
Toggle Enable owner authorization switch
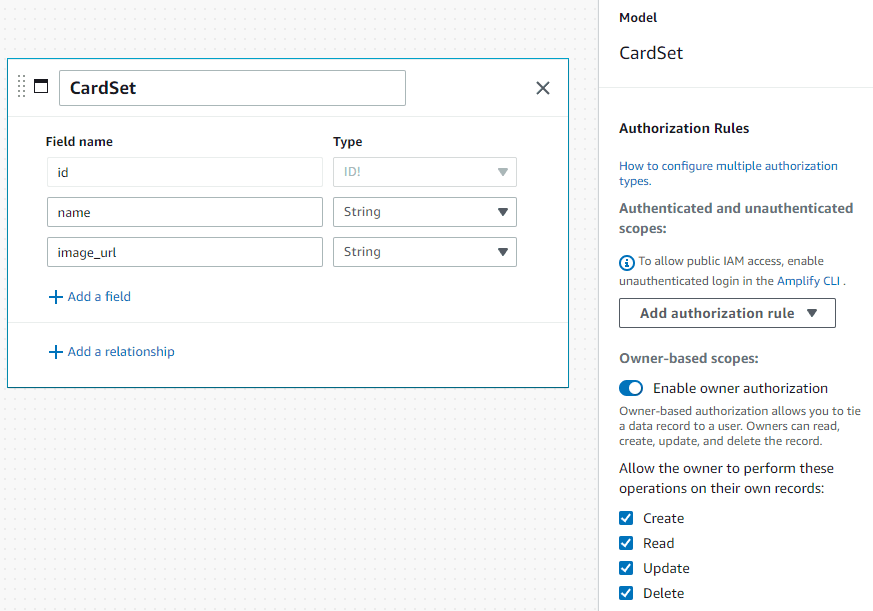point(631,388)
